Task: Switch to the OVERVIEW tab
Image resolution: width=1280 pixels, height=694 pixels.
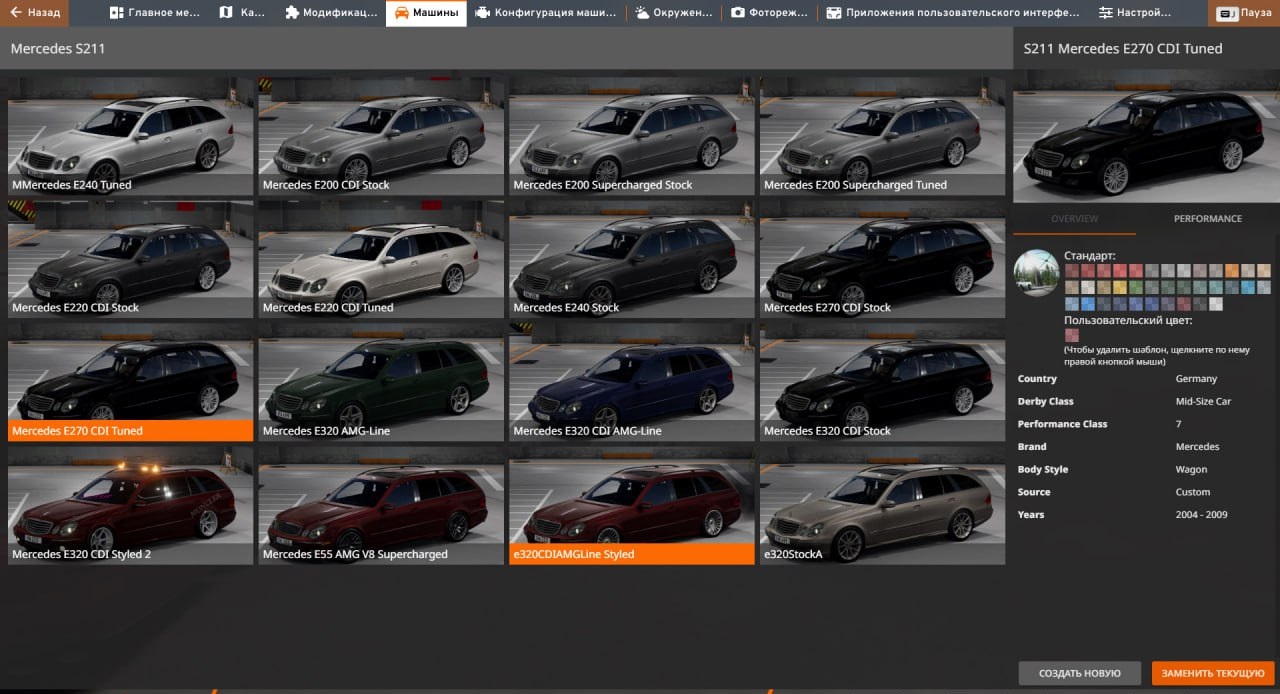Action: point(1074,219)
